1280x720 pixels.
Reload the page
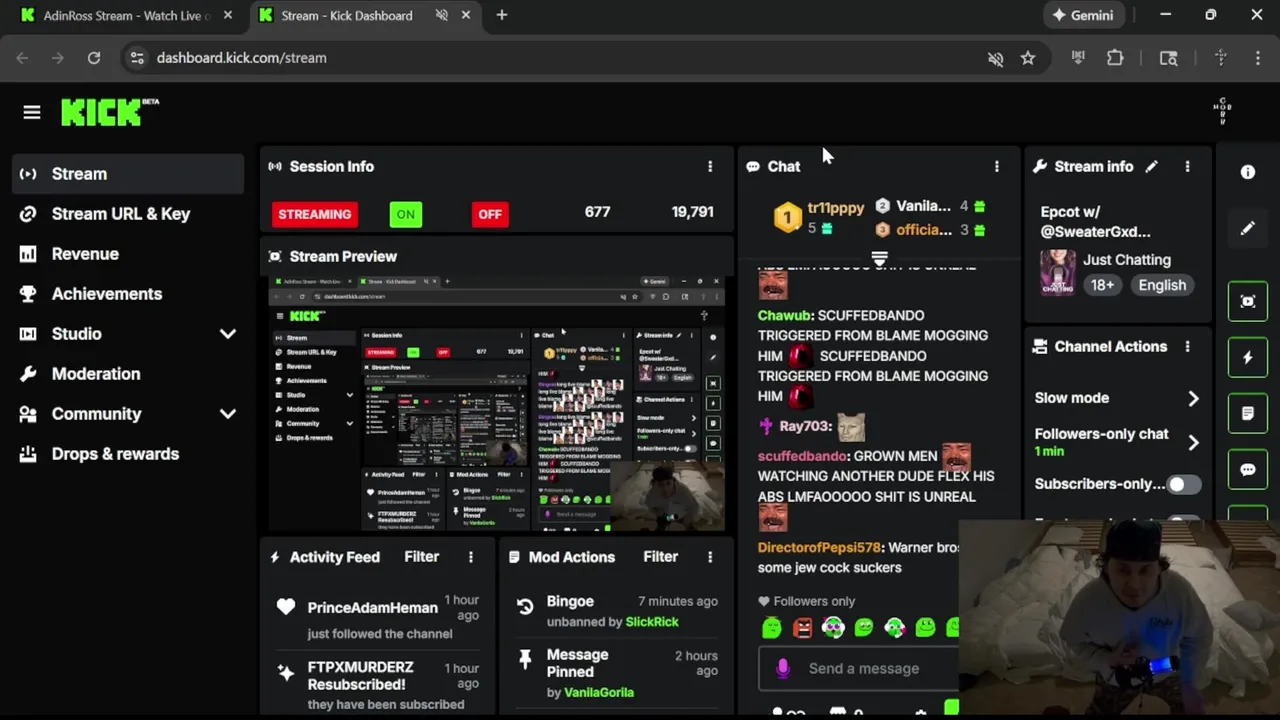pos(94,58)
